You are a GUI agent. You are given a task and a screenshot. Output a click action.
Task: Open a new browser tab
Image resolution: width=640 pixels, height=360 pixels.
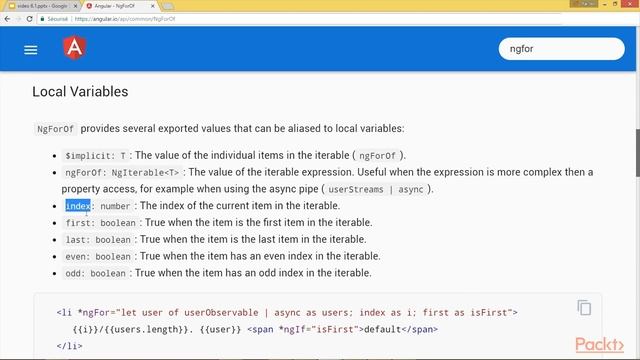tap(168, 6)
